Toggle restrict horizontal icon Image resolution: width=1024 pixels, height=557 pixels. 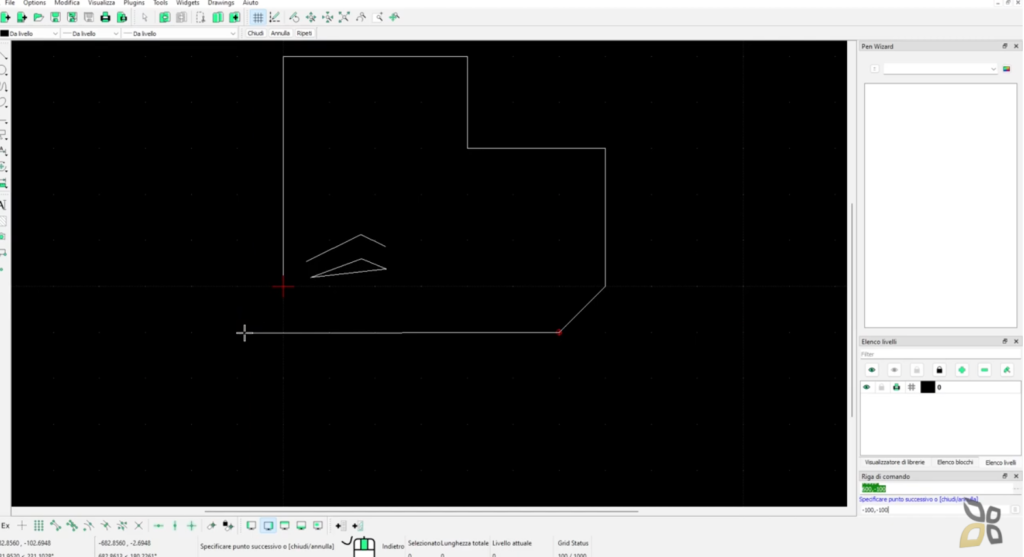click(x=158, y=526)
